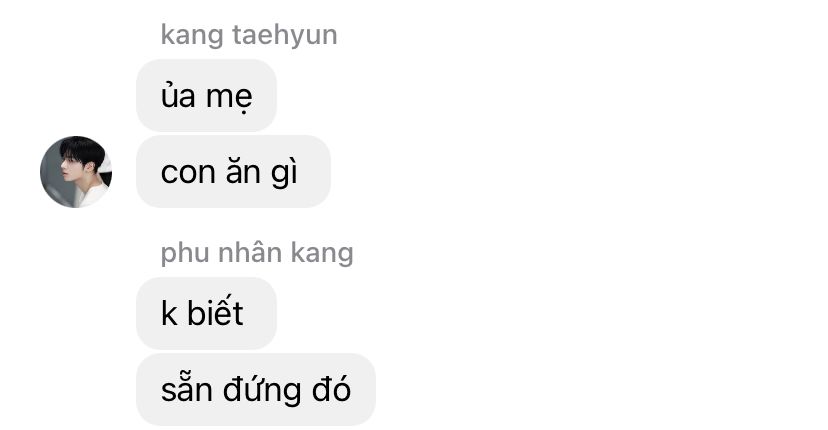Click the word 'đó' in last message
This screenshot has height=430, width=828.
pyautogui.click(x=331, y=388)
